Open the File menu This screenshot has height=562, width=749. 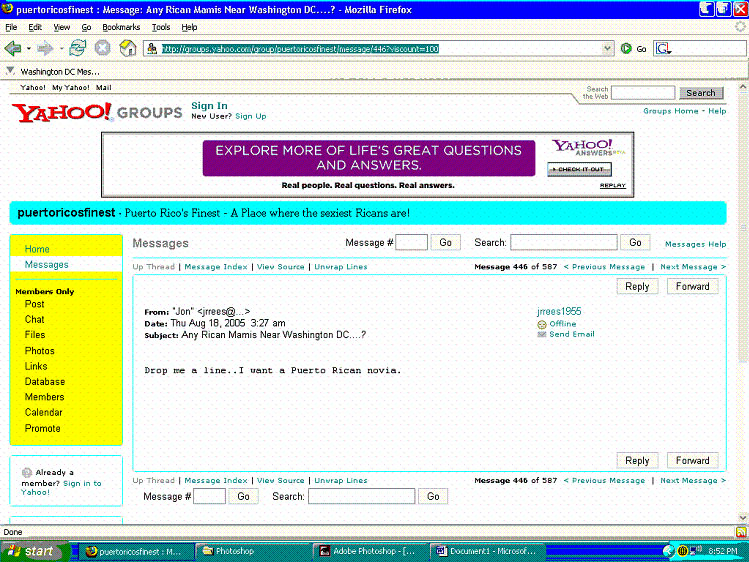pos(11,27)
